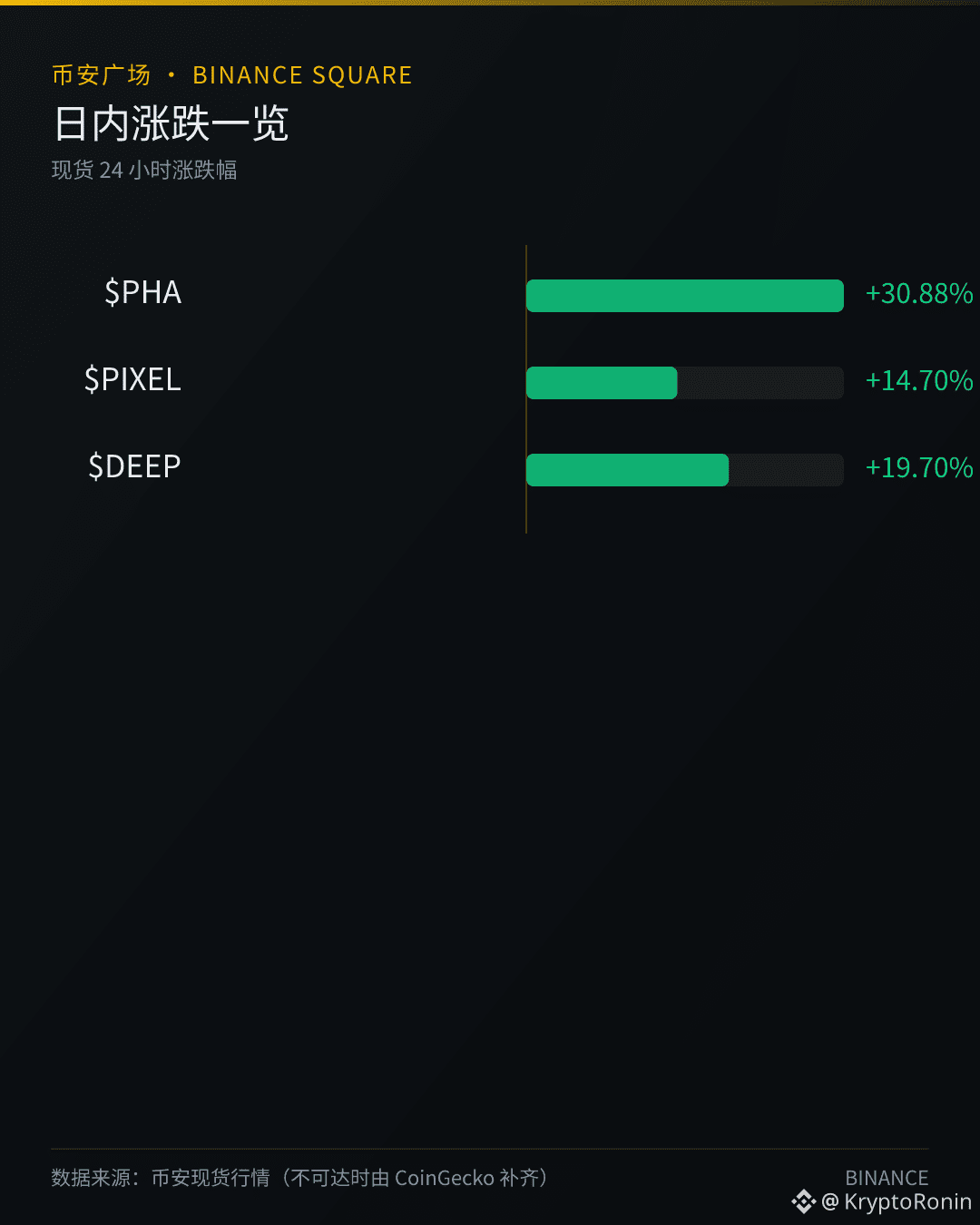Image resolution: width=980 pixels, height=1225 pixels.
Task: Click the green $PIXEL bar fill
Action: point(602,383)
